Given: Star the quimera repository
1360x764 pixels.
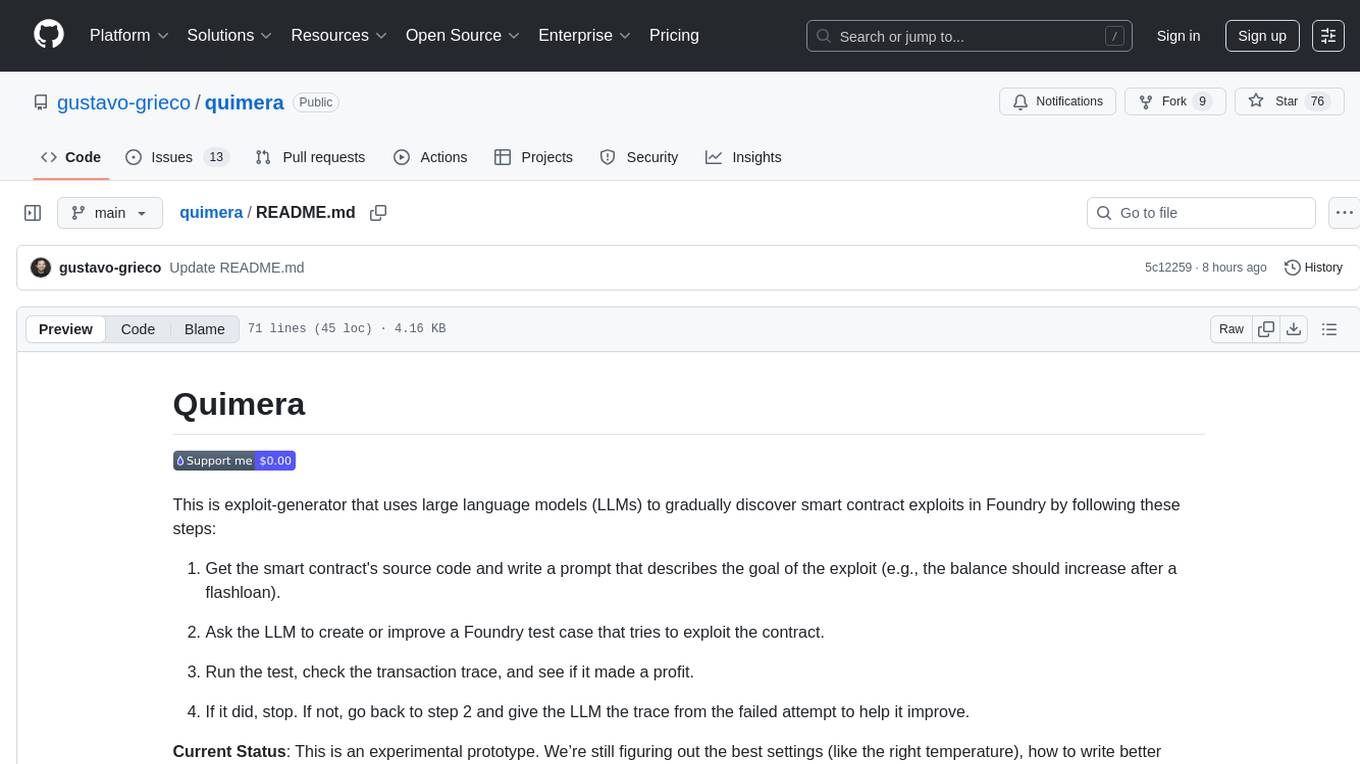Looking at the screenshot, I should coord(1290,101).
